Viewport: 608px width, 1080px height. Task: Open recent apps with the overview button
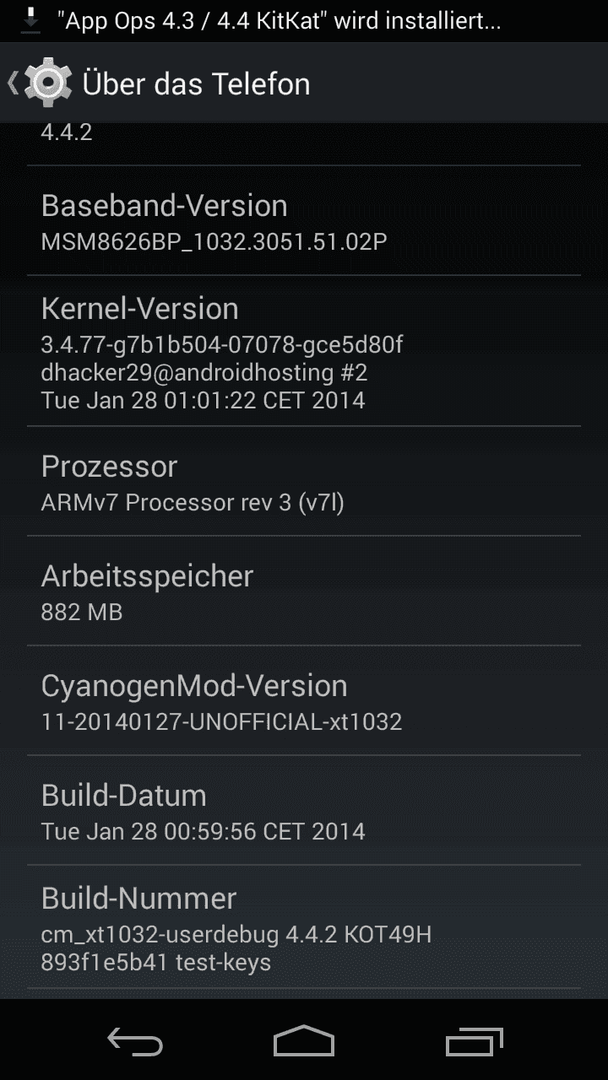(x=474, y=1041)
